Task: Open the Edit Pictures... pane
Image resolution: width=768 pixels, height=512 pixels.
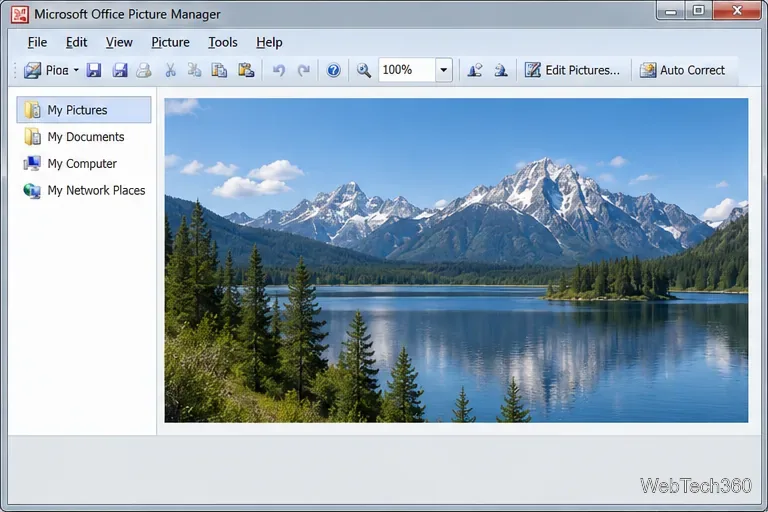Action: click(x=572, y=70)
